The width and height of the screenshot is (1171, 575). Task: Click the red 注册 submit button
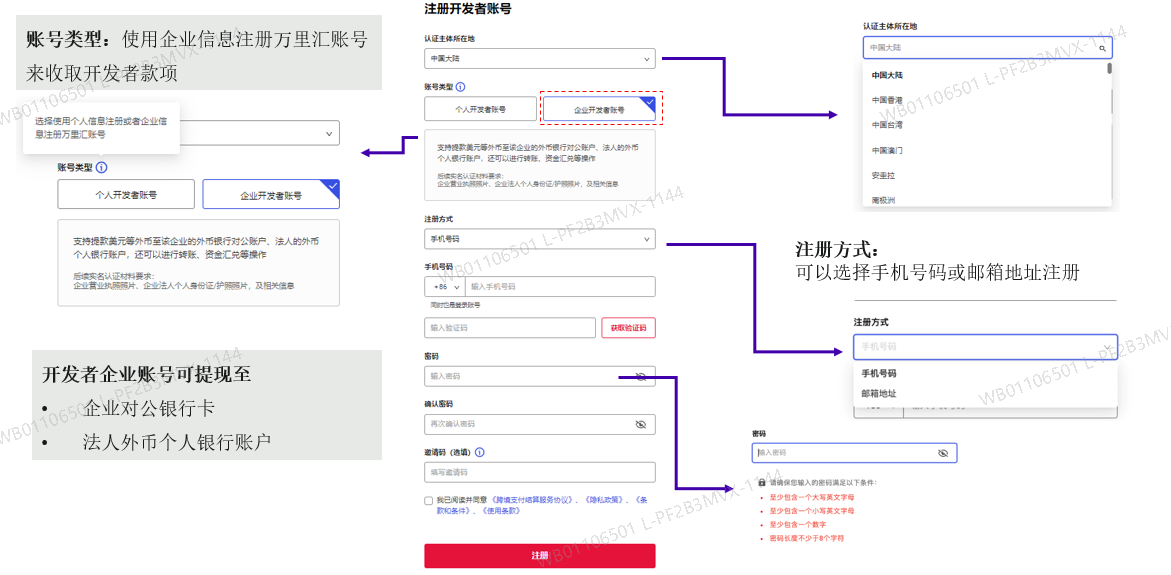pyautogui.click(x=540, y=556)
